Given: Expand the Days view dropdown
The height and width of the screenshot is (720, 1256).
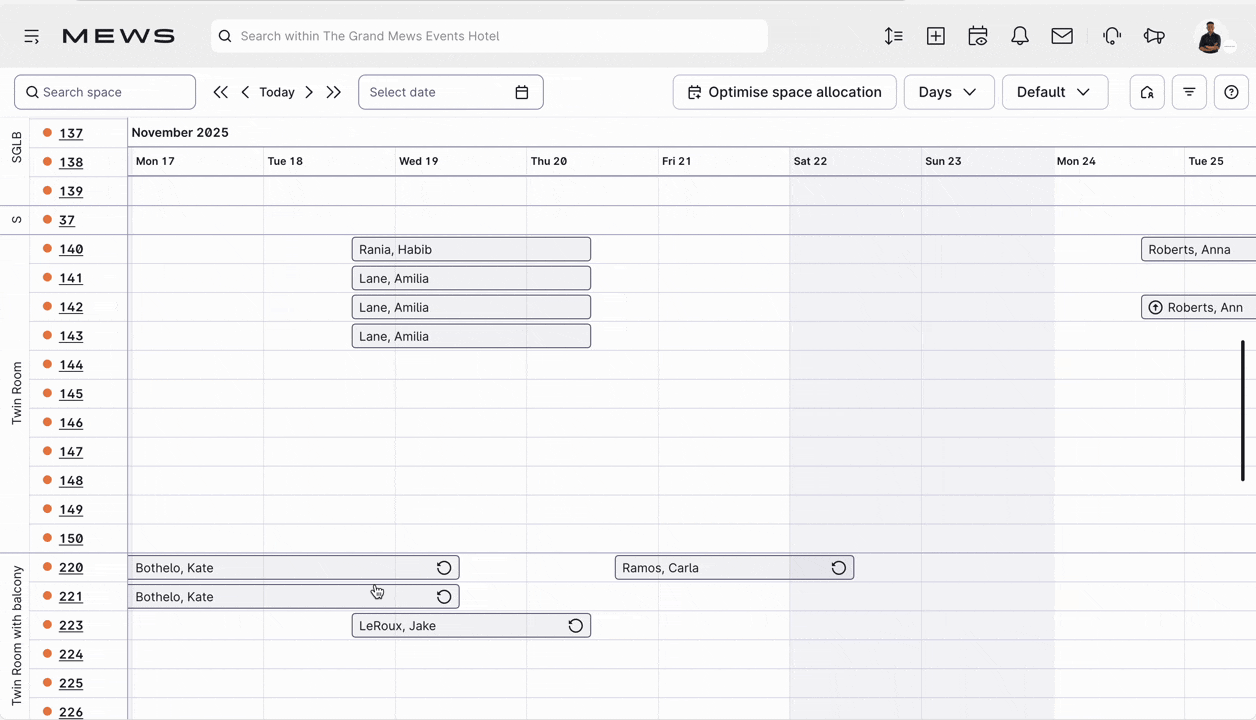Looking at the screenshot, I should 948,92.
